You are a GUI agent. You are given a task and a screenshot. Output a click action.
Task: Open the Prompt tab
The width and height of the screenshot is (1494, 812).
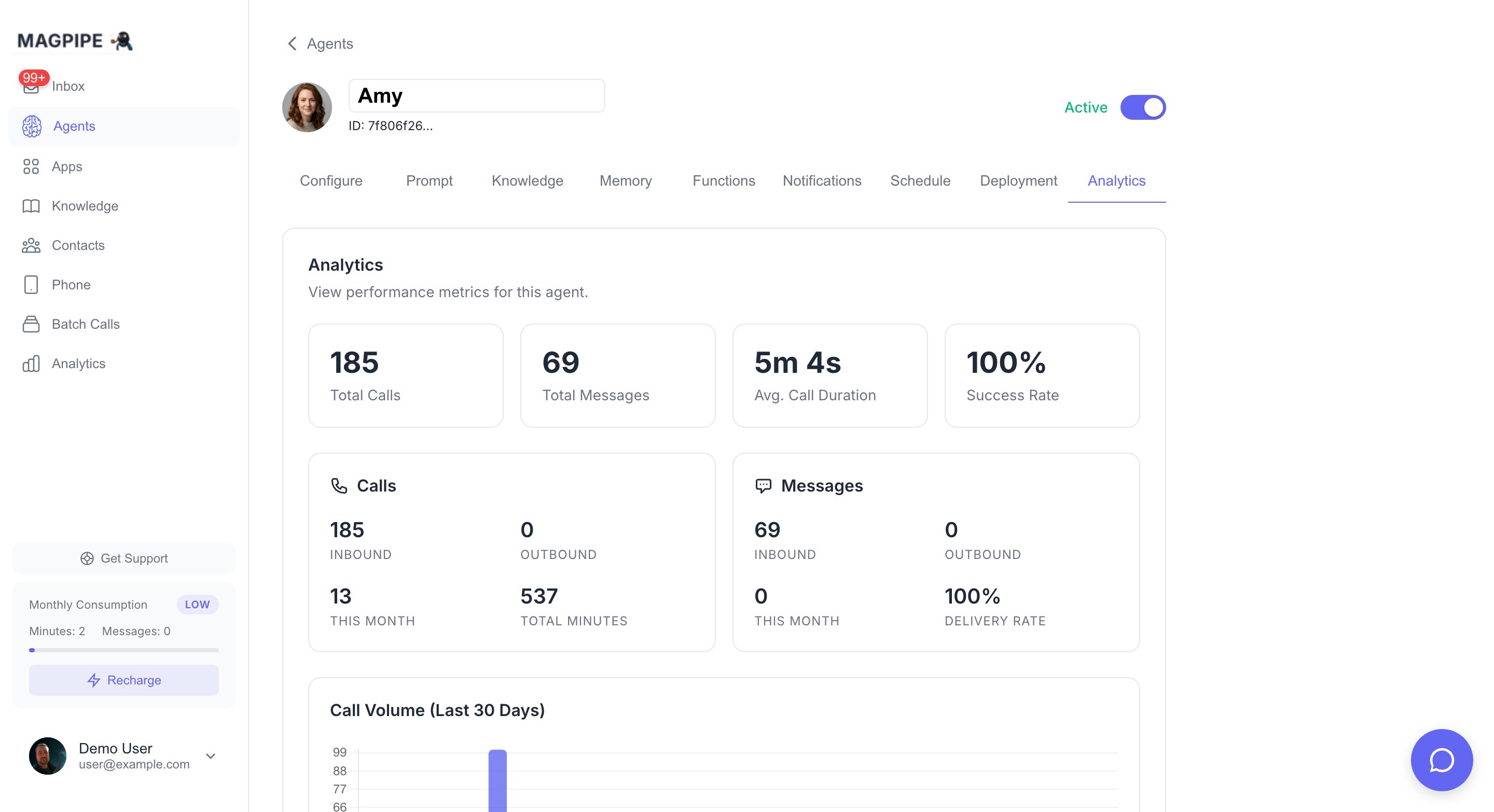click(429, 181)
